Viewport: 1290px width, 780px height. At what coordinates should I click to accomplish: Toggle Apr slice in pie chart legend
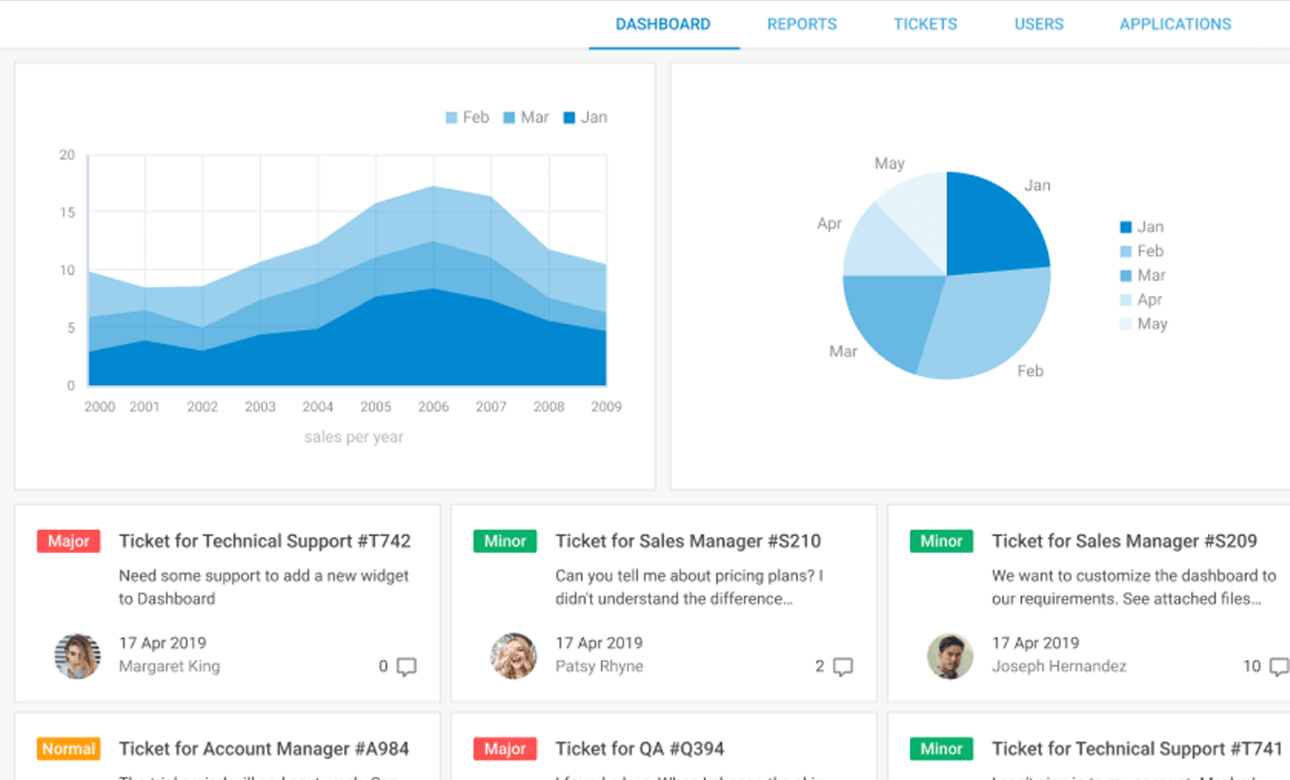[x=1141, y=300]
